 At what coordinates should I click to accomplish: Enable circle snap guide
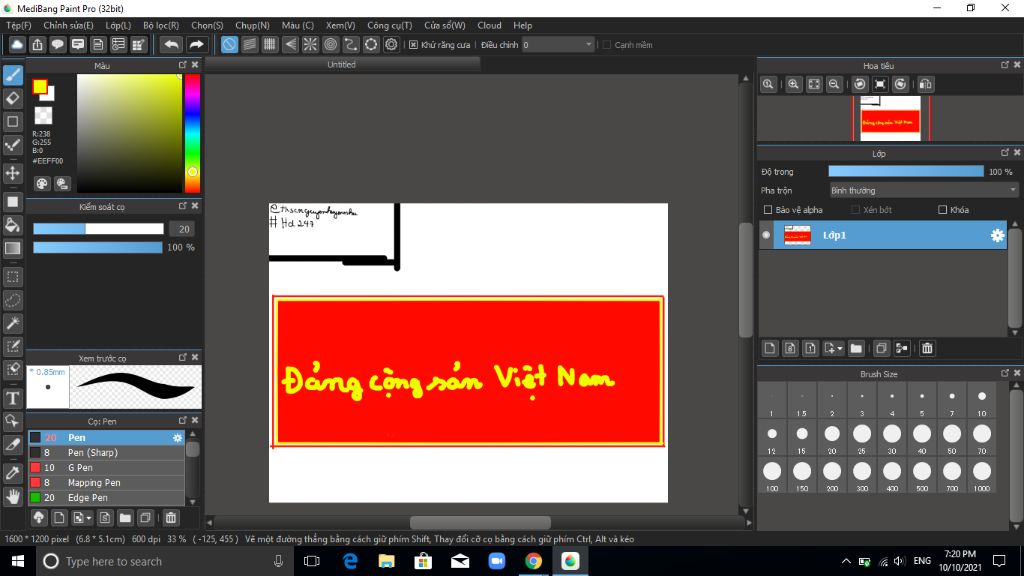point(330,44)
